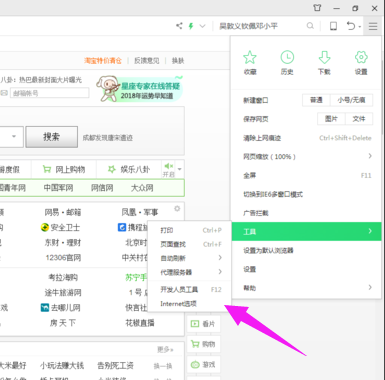Save page as 图片
This screenshot has height=380, width=385.
331,119
